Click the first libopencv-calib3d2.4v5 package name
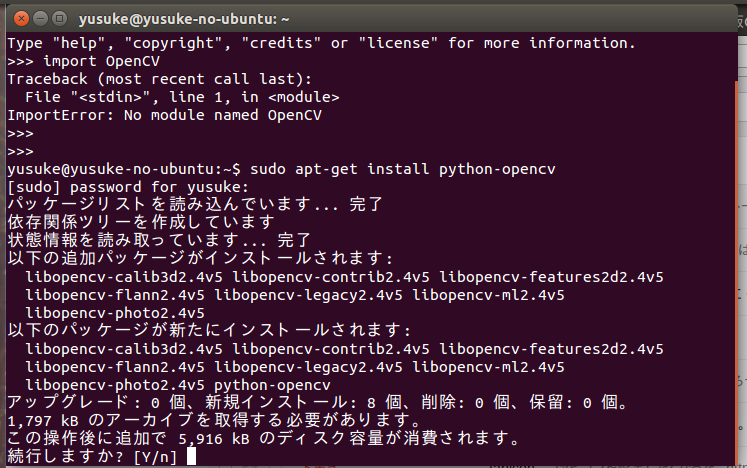The image size is (747, 468). point(124,277)
